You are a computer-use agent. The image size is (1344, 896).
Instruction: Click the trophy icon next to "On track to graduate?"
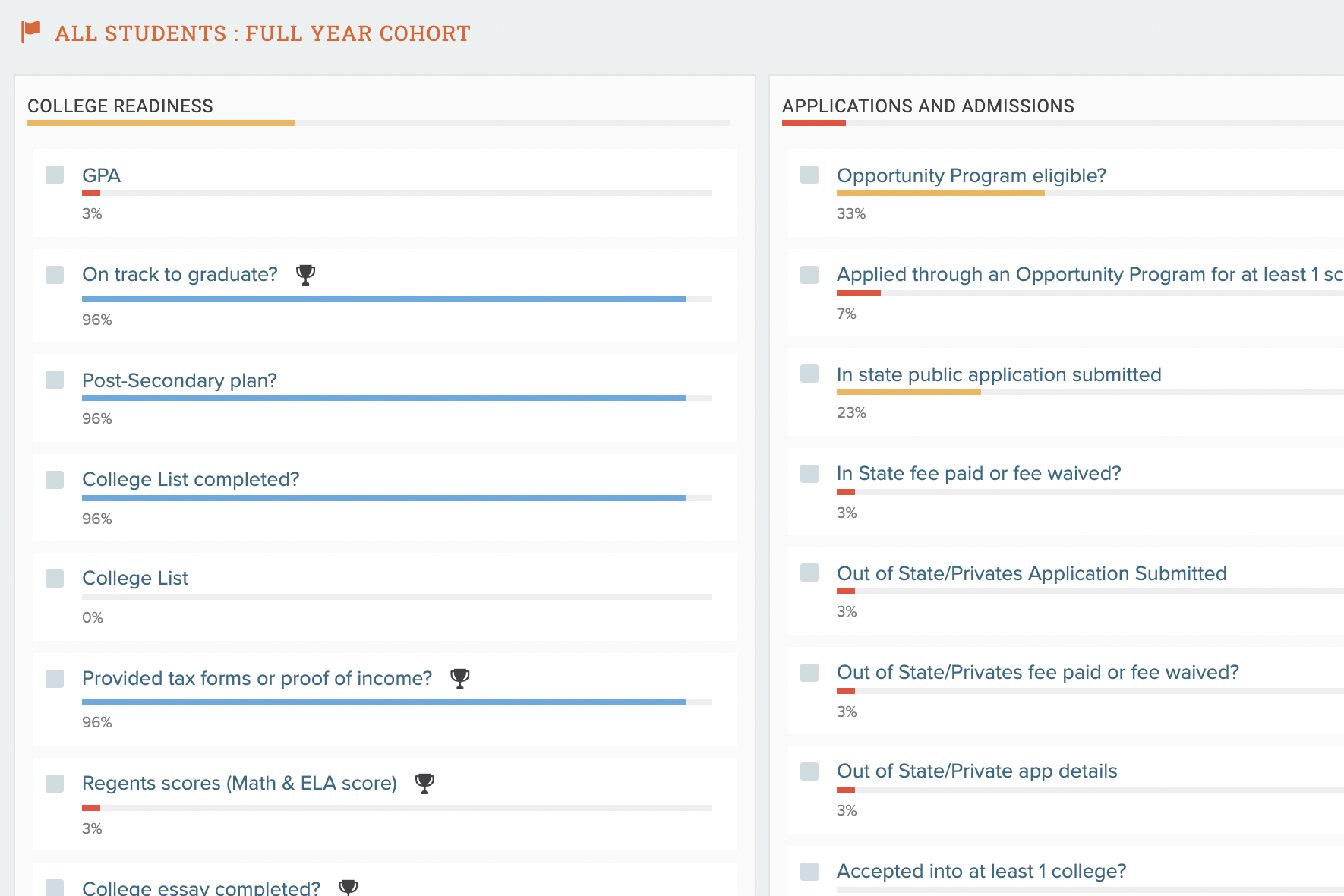coord(306,275)
